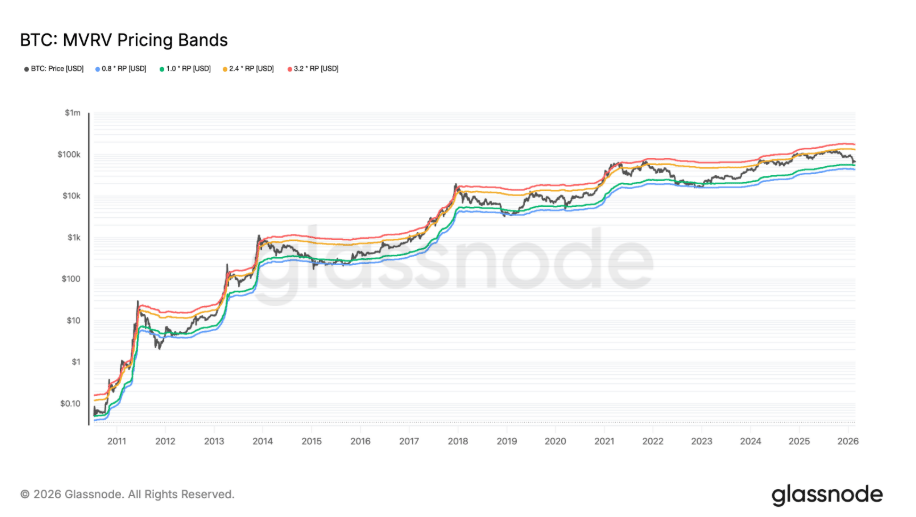Click the green 1.0 * RP legend dot
916x517 pixels.
click(160, 69)
